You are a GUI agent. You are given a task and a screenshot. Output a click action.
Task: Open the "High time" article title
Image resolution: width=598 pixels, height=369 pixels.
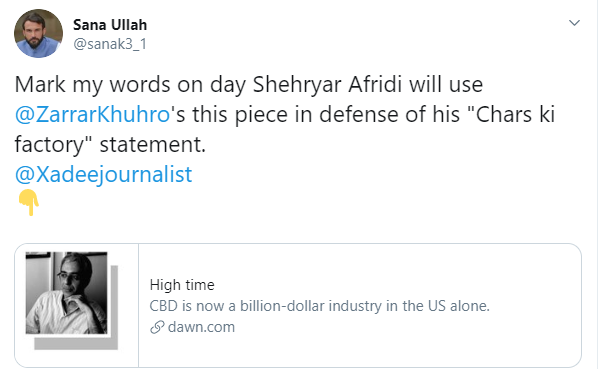coord(182,285)
